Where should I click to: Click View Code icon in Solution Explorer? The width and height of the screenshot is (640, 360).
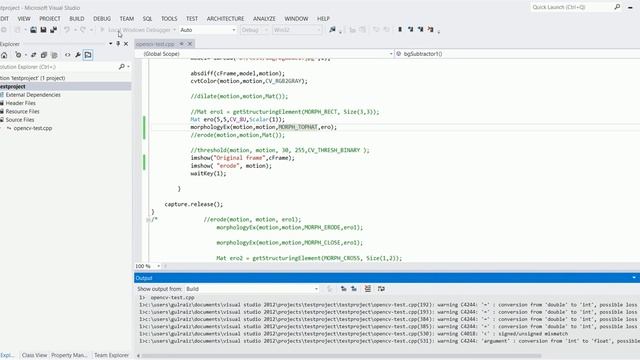coord(67,55)
